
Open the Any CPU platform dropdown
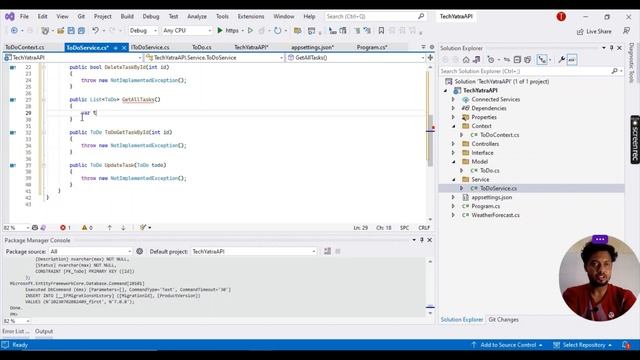click(x=187, y=31)
